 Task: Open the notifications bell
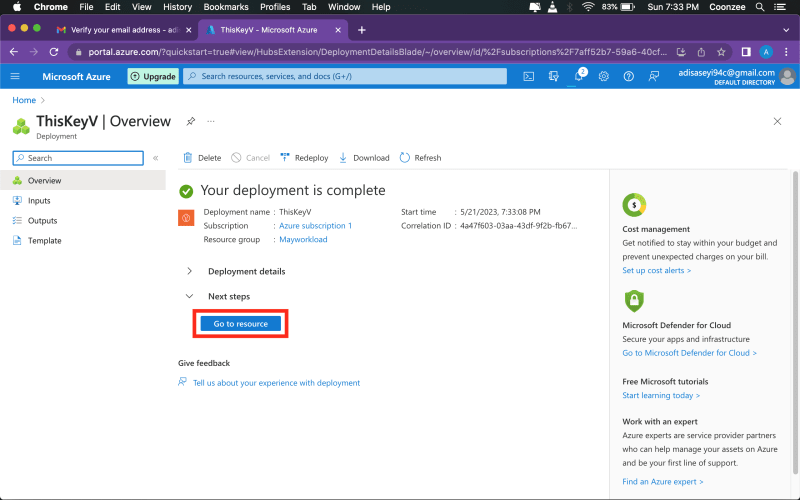(579, 77)
